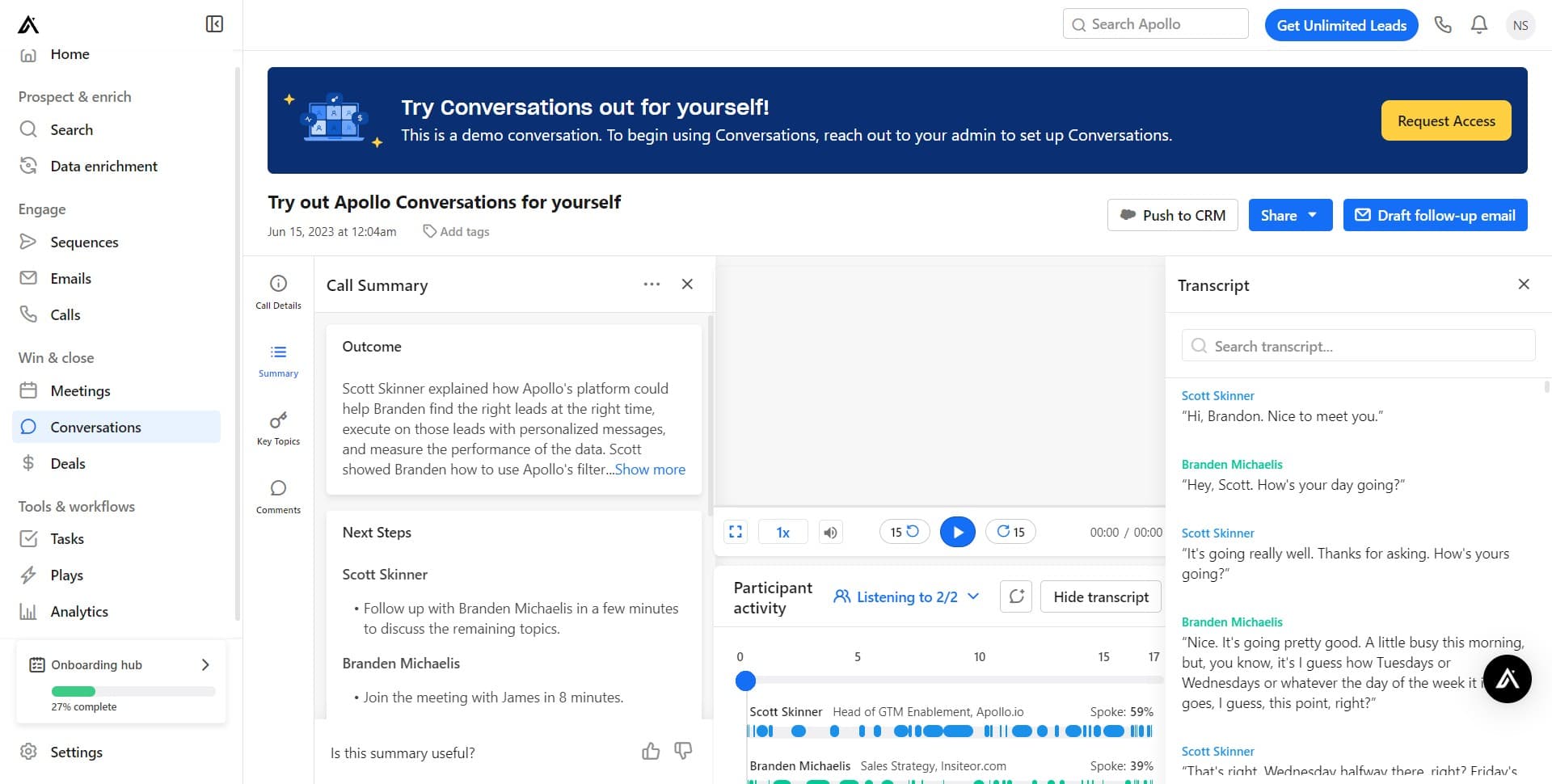
Task: Show more of the Outcome summary
Action: click(x=650, y=470)
